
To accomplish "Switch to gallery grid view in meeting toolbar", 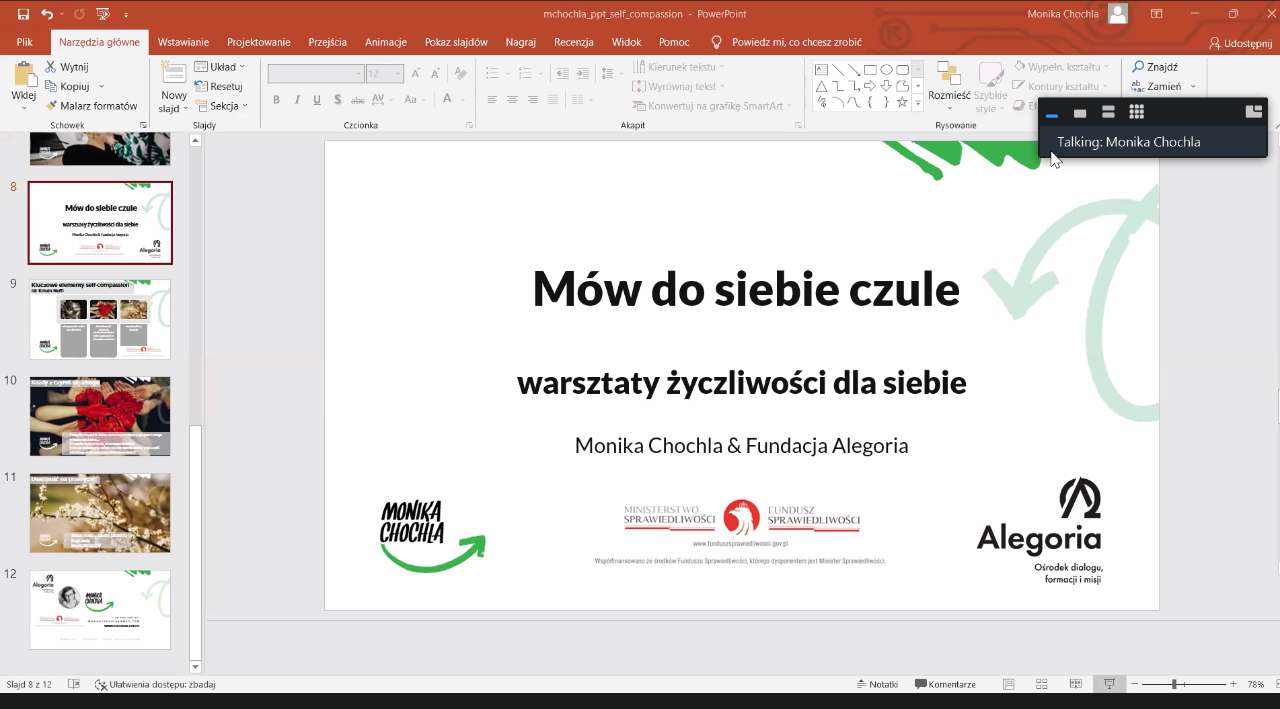I will coord(1136,112).
